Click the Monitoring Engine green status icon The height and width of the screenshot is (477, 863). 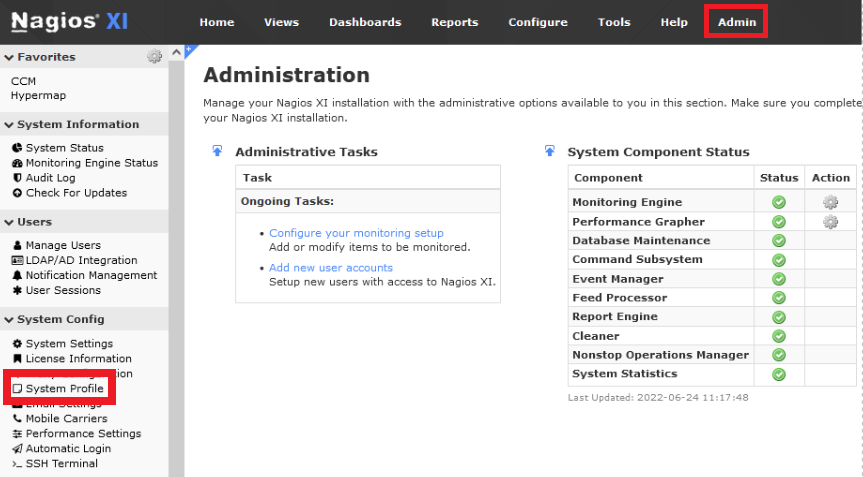(x=779, y=203)
